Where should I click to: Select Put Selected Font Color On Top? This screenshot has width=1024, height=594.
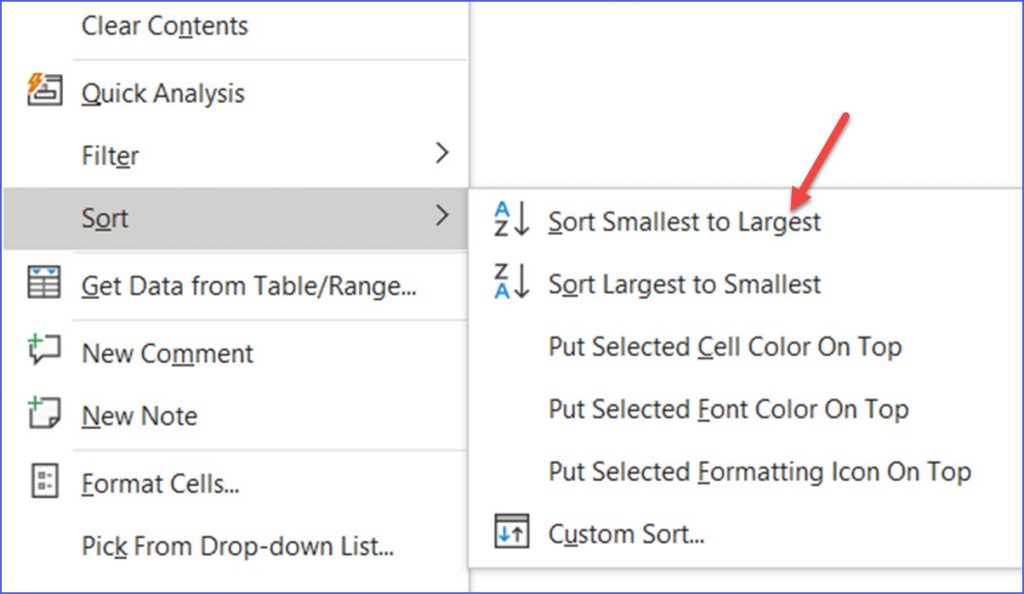(728, 409)
